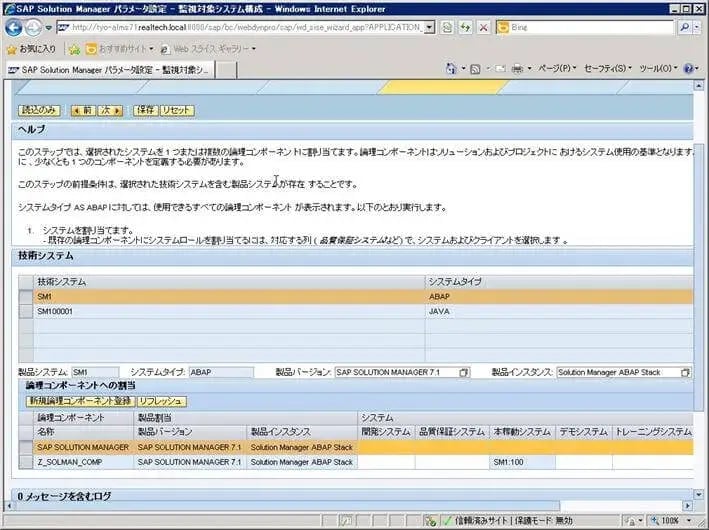Viewport: 709px width, 530px height.
Task: Open the セーフティ(S) menu
Action: (608, 68)
